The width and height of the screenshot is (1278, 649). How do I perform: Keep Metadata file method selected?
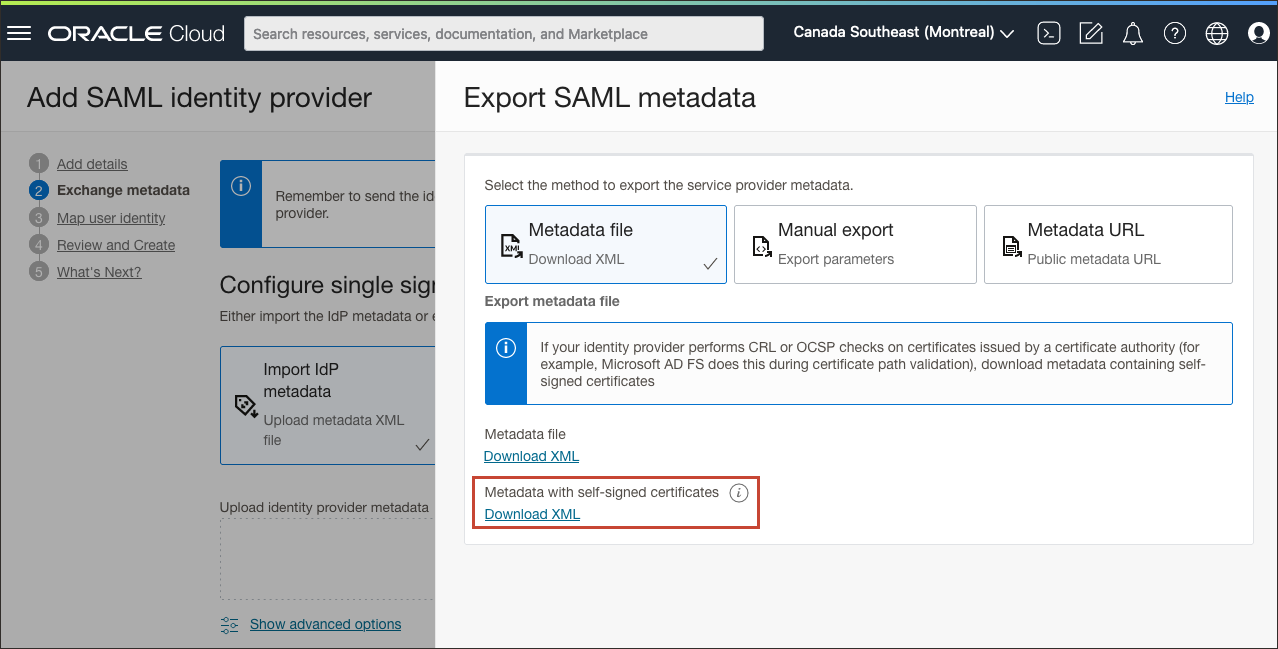click(x=605, y=243)
